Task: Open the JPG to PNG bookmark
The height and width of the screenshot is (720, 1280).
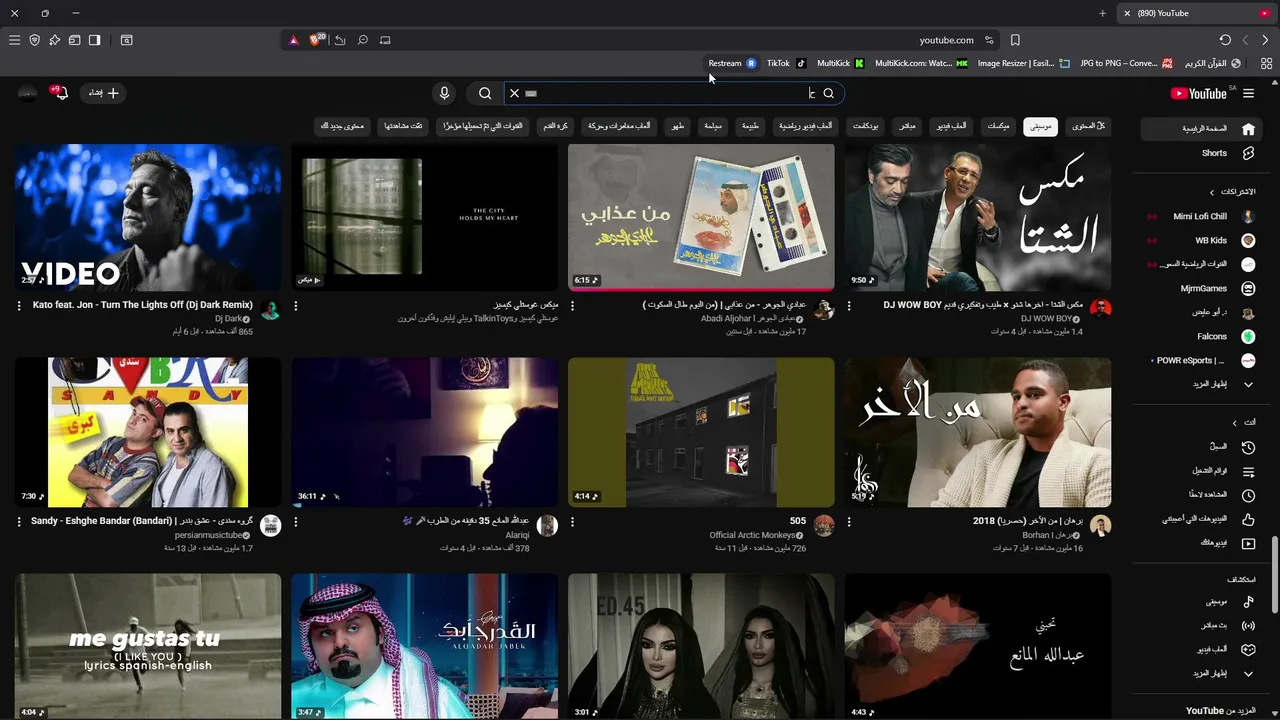Action: coord(1126,63)
